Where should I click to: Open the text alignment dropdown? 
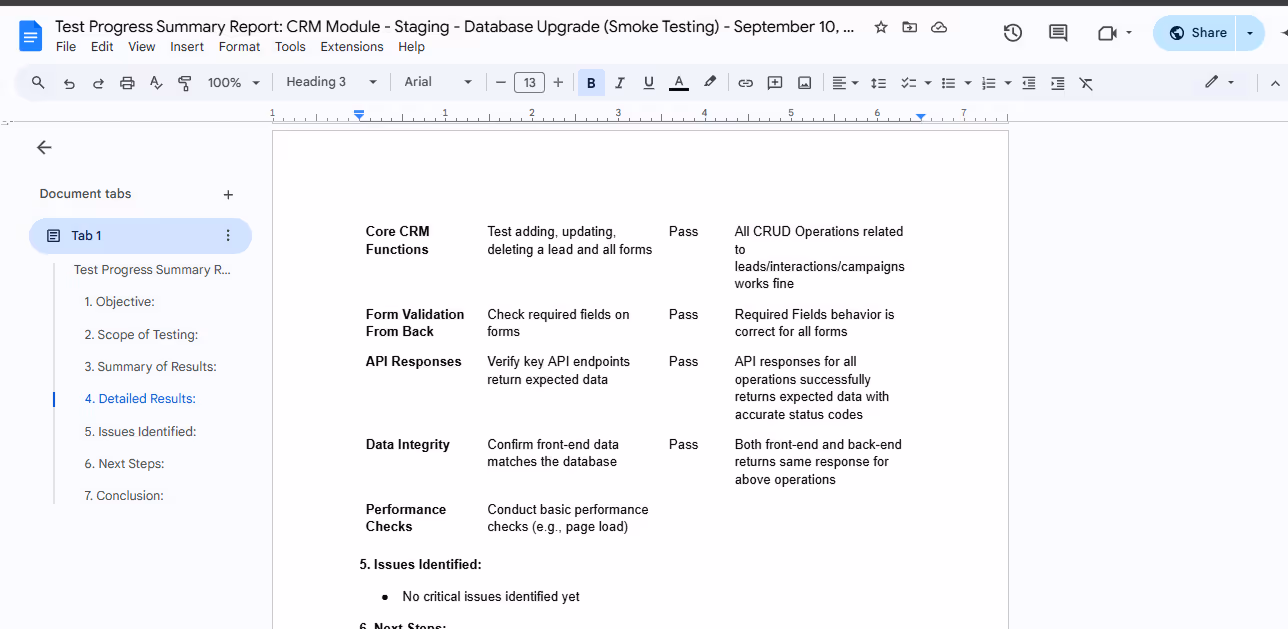[x=845, y=83]
